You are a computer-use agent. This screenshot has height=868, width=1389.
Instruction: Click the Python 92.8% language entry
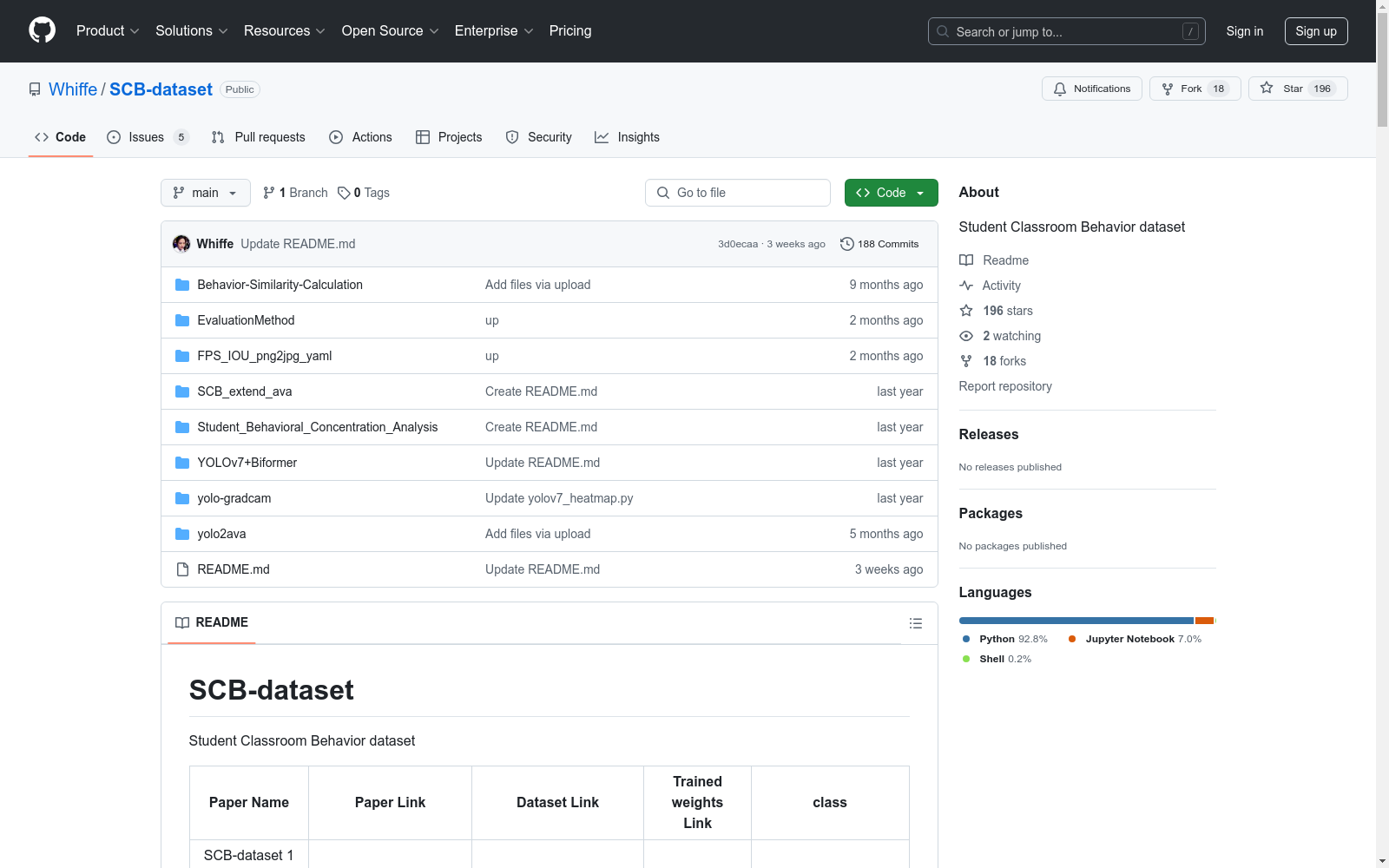(1005, 639)
